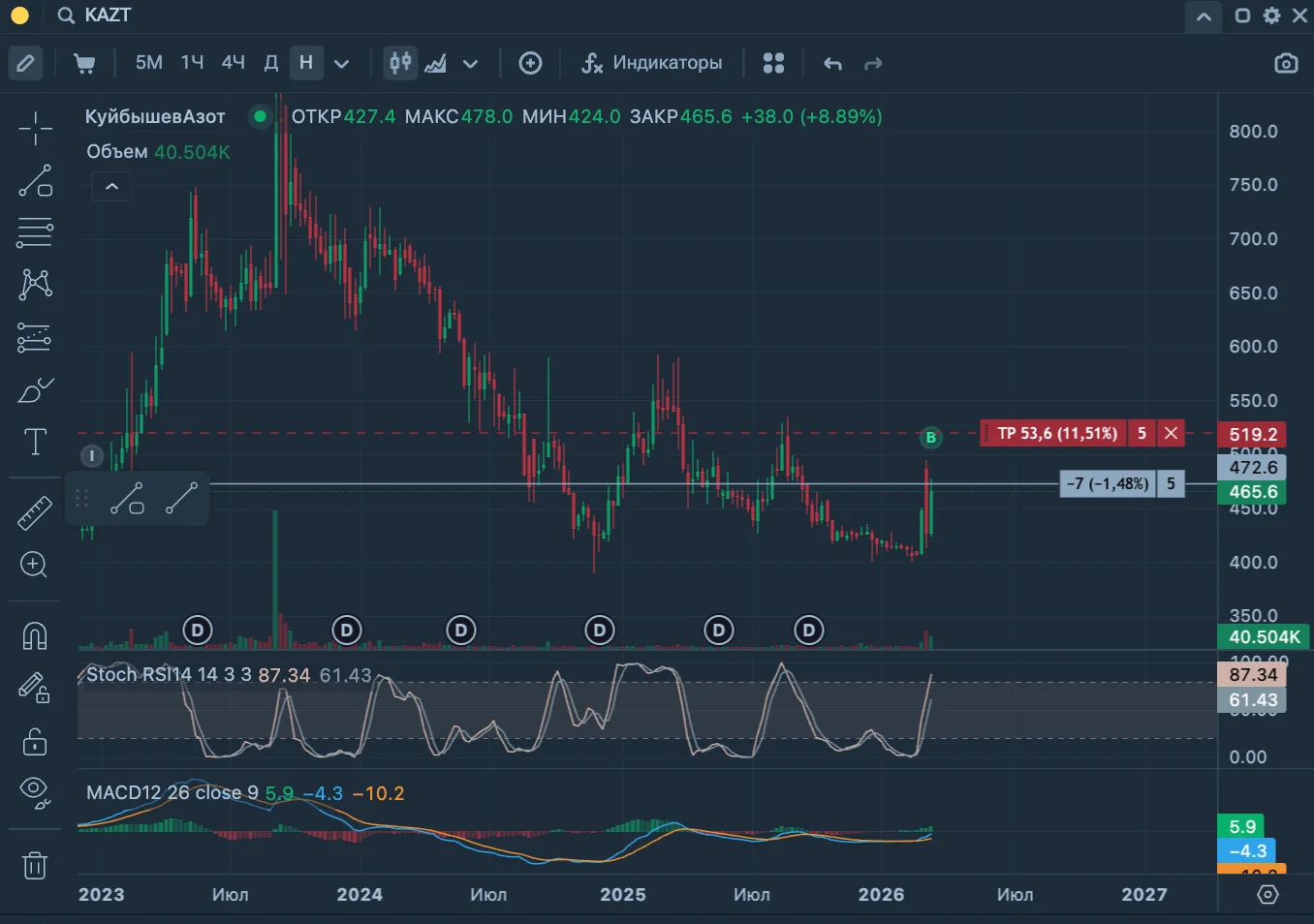Viewport: 1314px width, 924px height.
Task: Select the trend line drawing tool
Action: coord(35,180)
